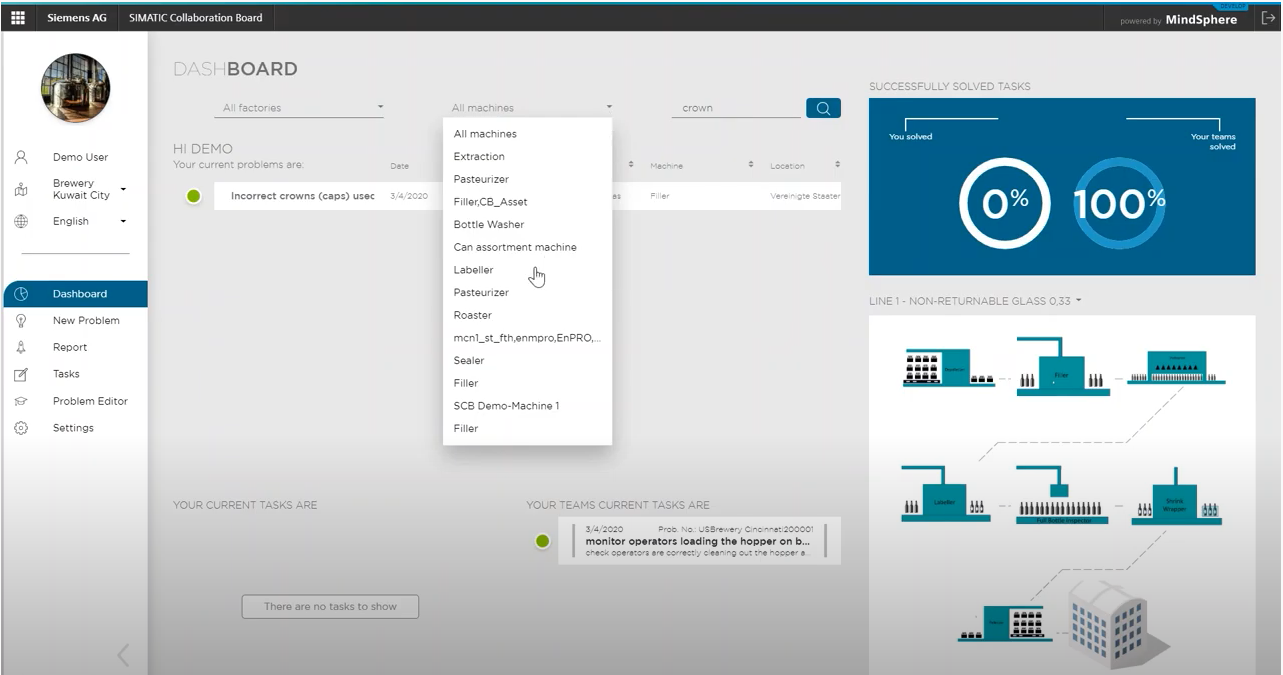Focus the search field containing crown
1283x675 pixels.
click(735, 108)
